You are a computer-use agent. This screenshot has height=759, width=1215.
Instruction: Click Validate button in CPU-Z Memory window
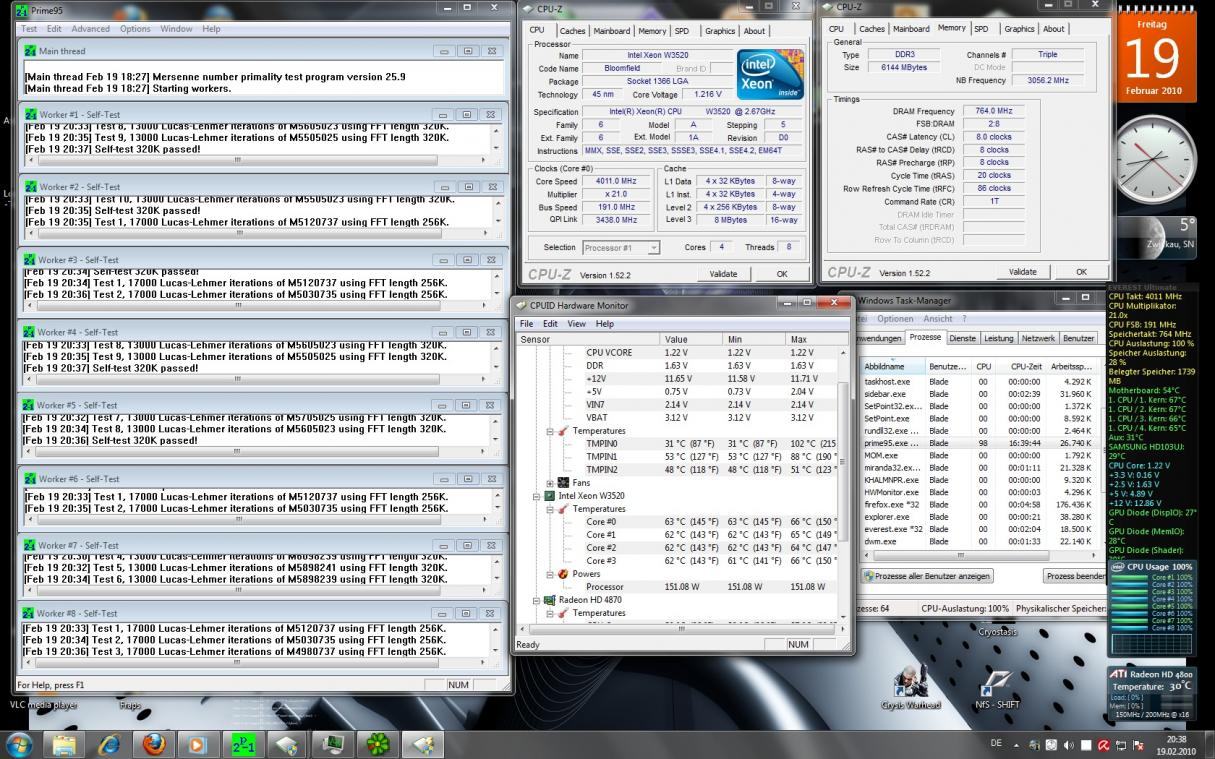[1023, 272]
